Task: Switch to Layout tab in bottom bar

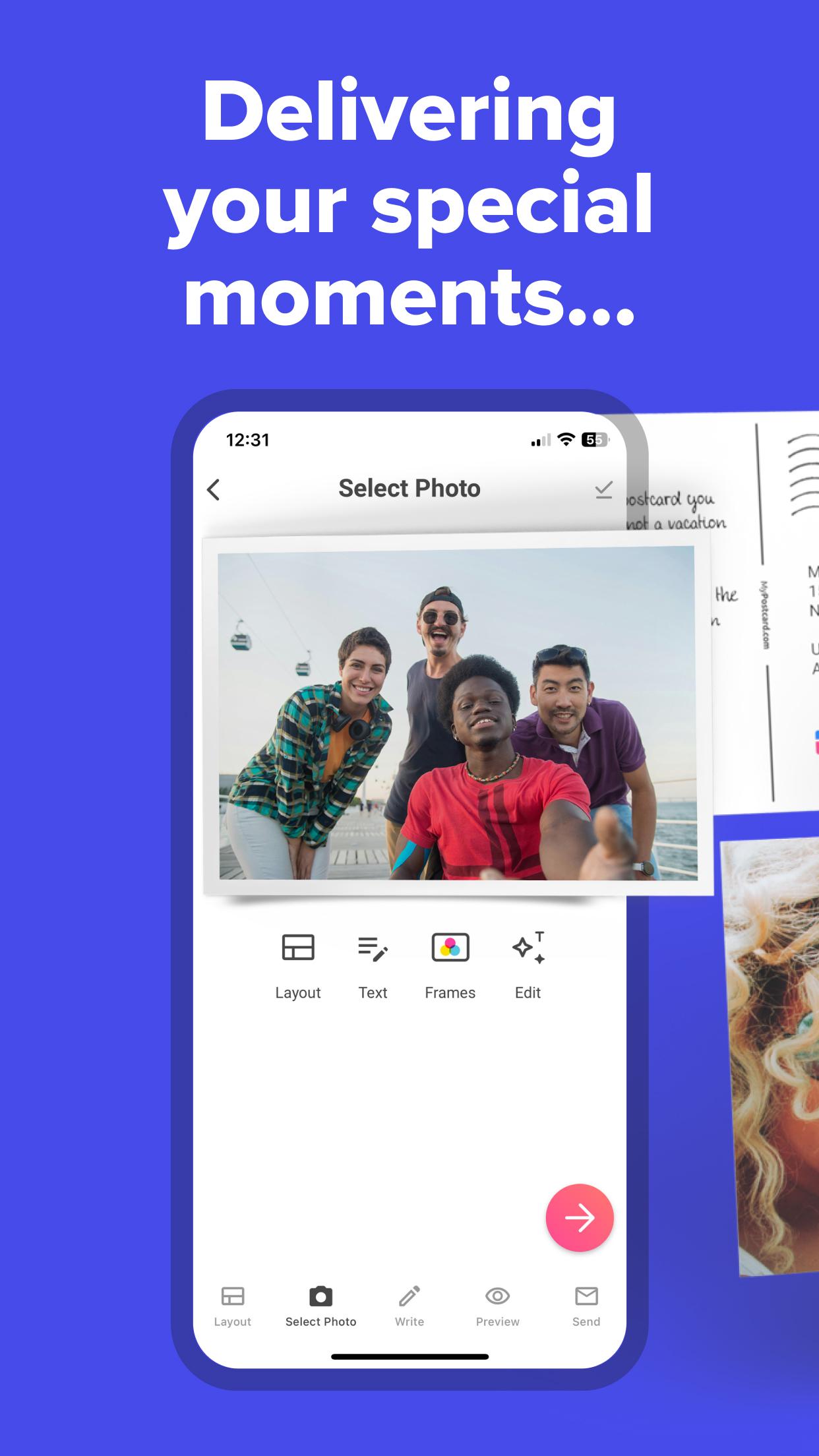Action: point(233,1306)
